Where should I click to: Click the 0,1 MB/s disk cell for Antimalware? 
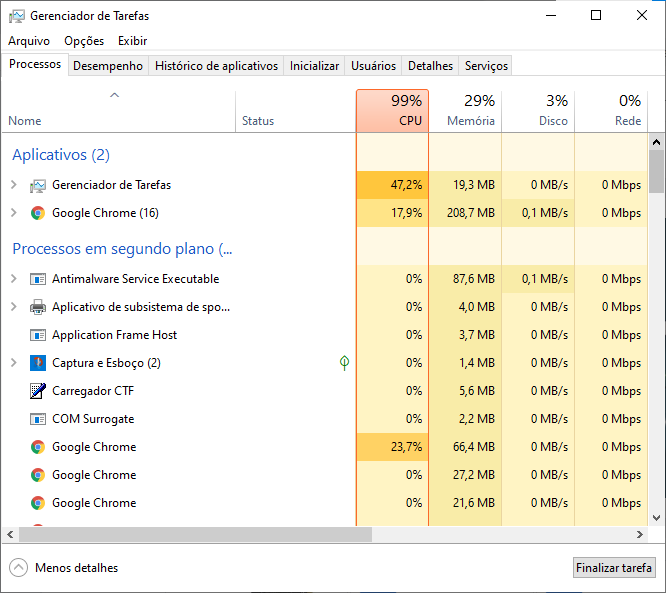click(x=538, y=279)
